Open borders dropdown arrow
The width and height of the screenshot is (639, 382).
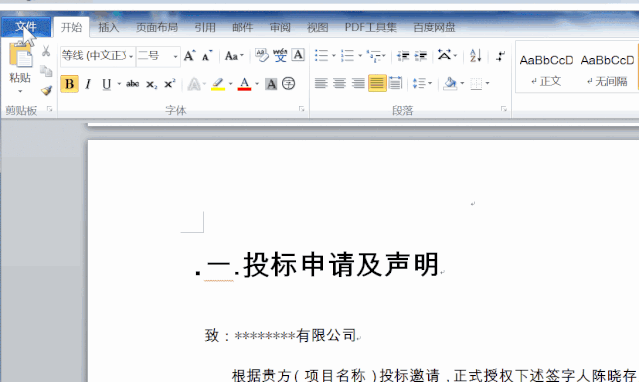click(487, 84)
